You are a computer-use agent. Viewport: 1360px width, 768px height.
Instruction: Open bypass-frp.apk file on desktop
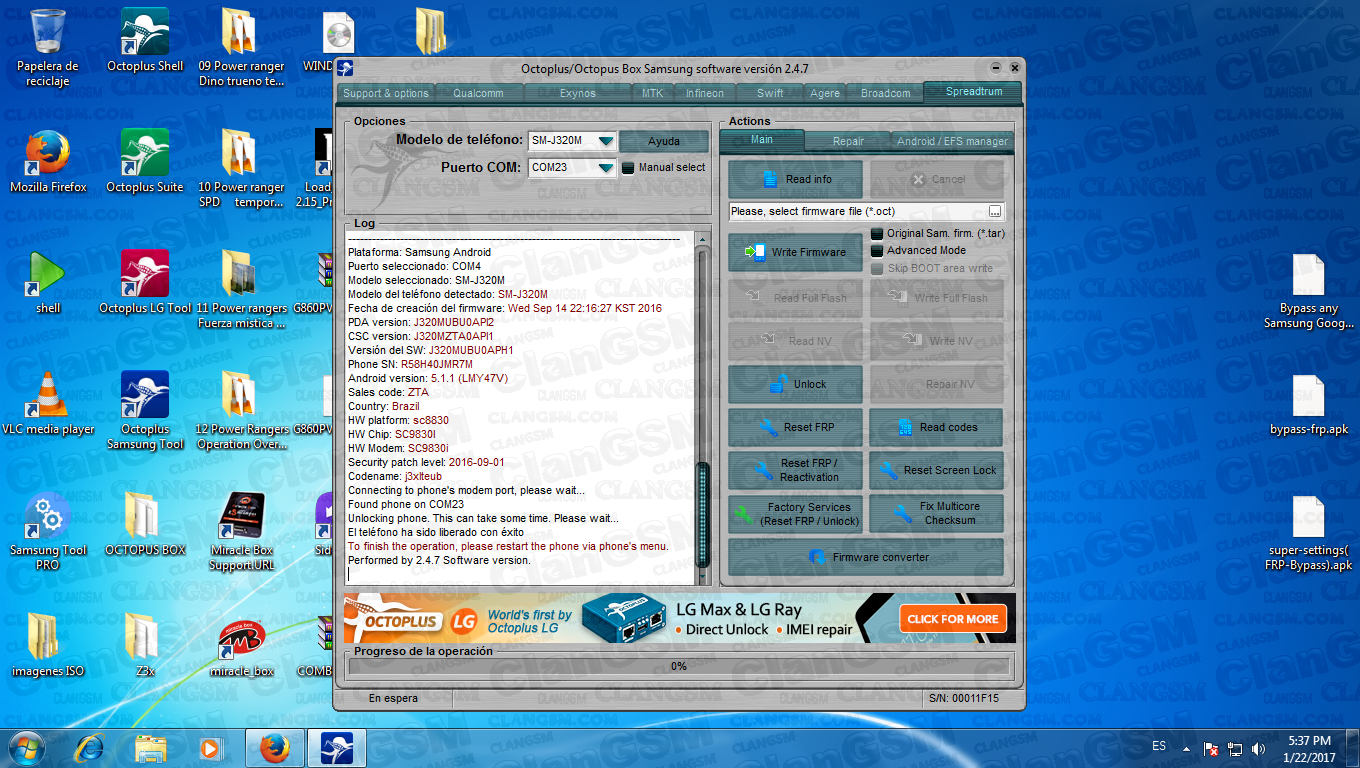click(x=1309, y=404)
